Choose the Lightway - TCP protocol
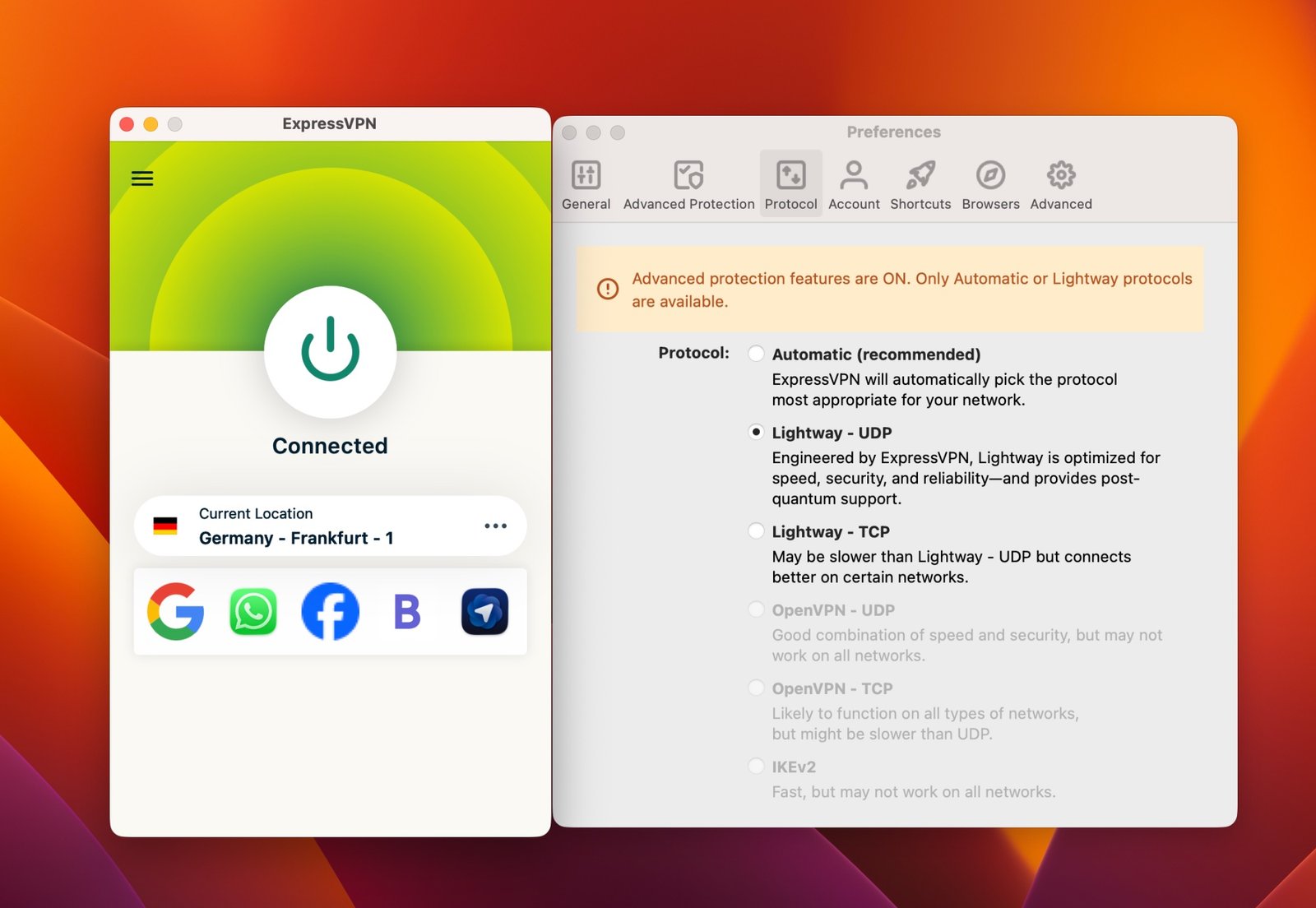This screenshot has height=908, width=1316. 755,530
